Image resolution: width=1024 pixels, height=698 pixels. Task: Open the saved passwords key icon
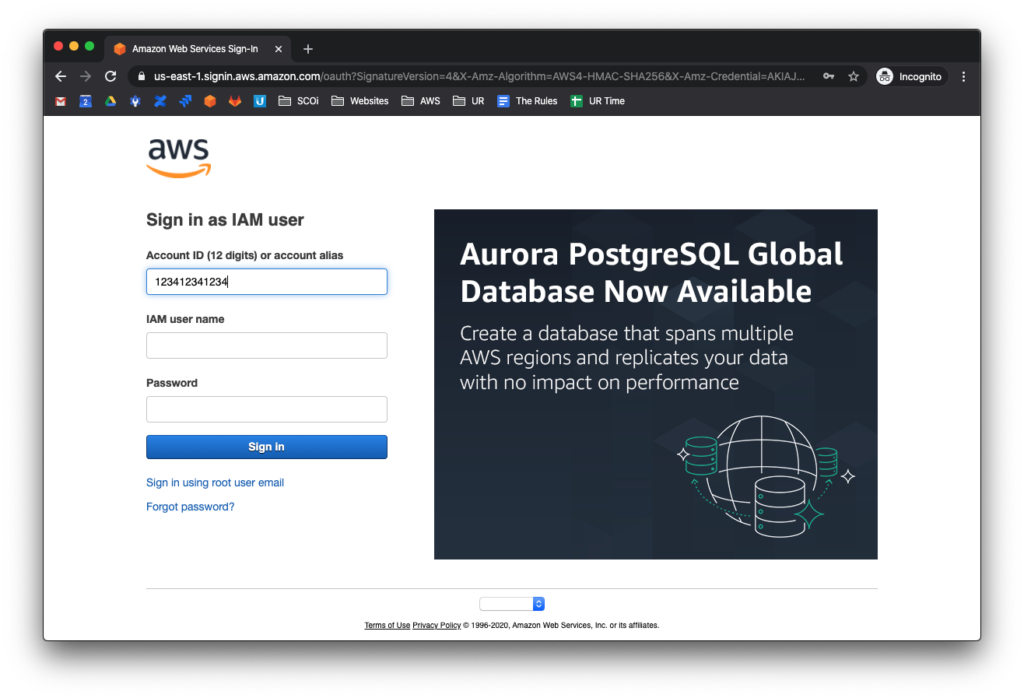pyautogui.click(x=828, y=76)
